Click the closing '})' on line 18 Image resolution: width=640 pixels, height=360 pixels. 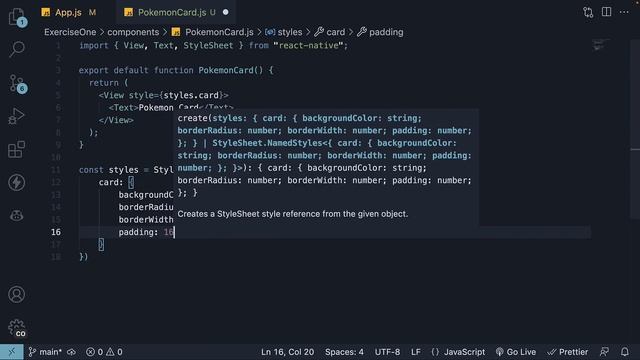coord(83,257)
